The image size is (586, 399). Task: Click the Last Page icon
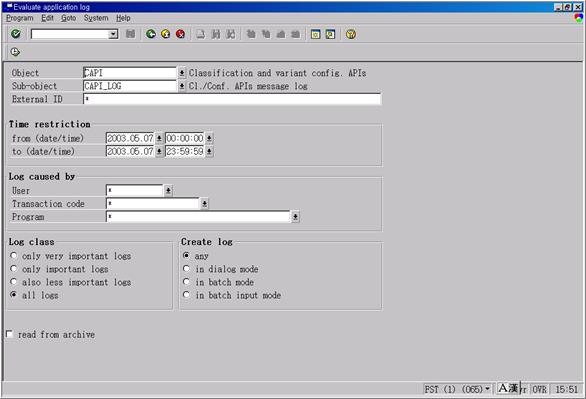[296, 34]
